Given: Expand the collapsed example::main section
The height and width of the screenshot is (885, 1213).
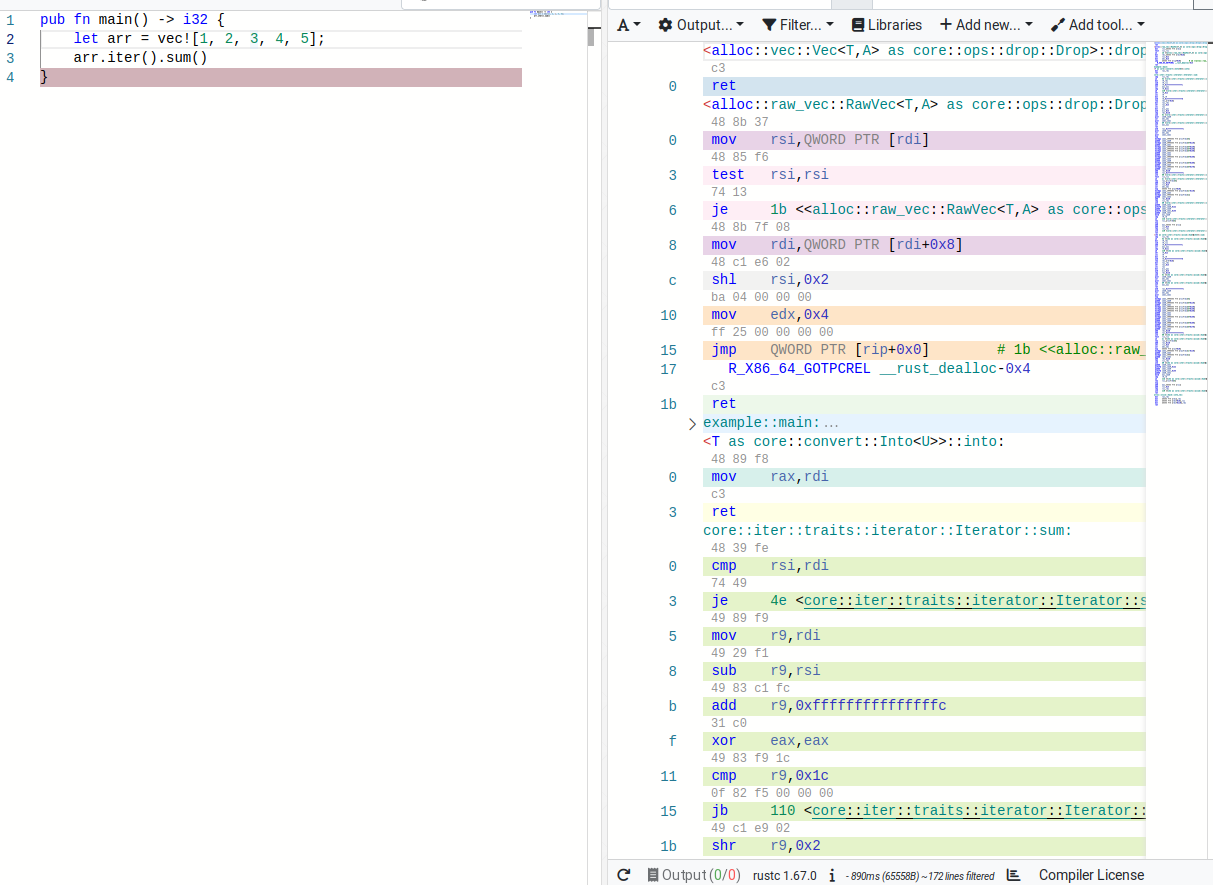Looking at the screenshot, I should pyautogui.click(x=693, y=424).
